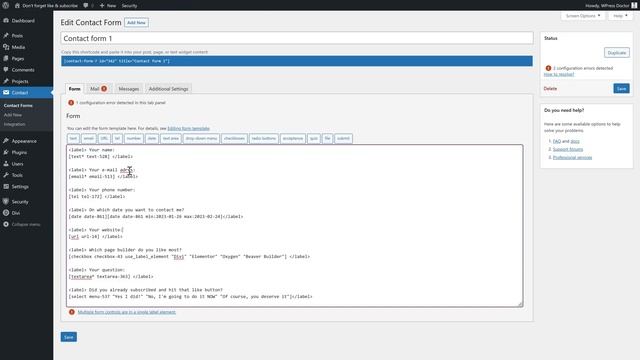
Task: Open Tools in the sidebar
Action: 17,176
